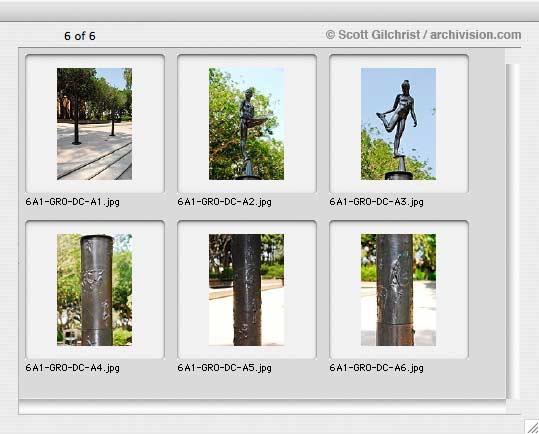Click the 6 of 6 counter text
The height and width of the screenshot is (434, 539).
(80, 36)
